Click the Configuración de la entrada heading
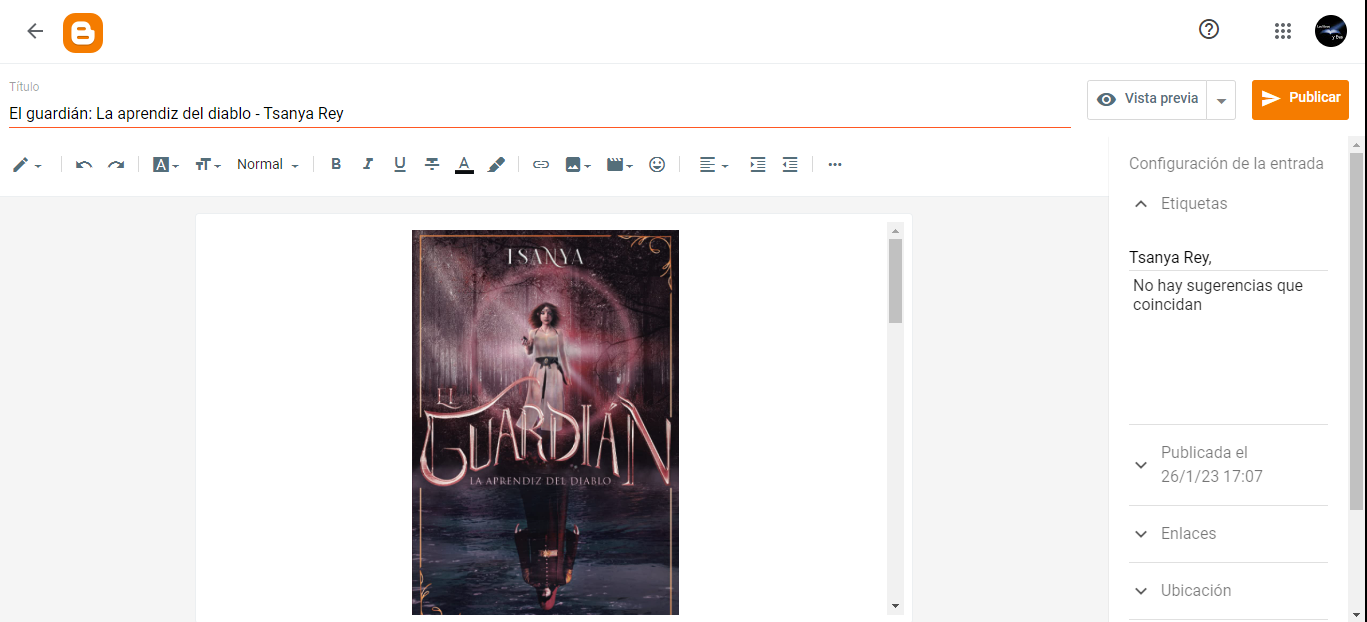The height and width of the screenshot is (622, 1367). pos(1226,164)
